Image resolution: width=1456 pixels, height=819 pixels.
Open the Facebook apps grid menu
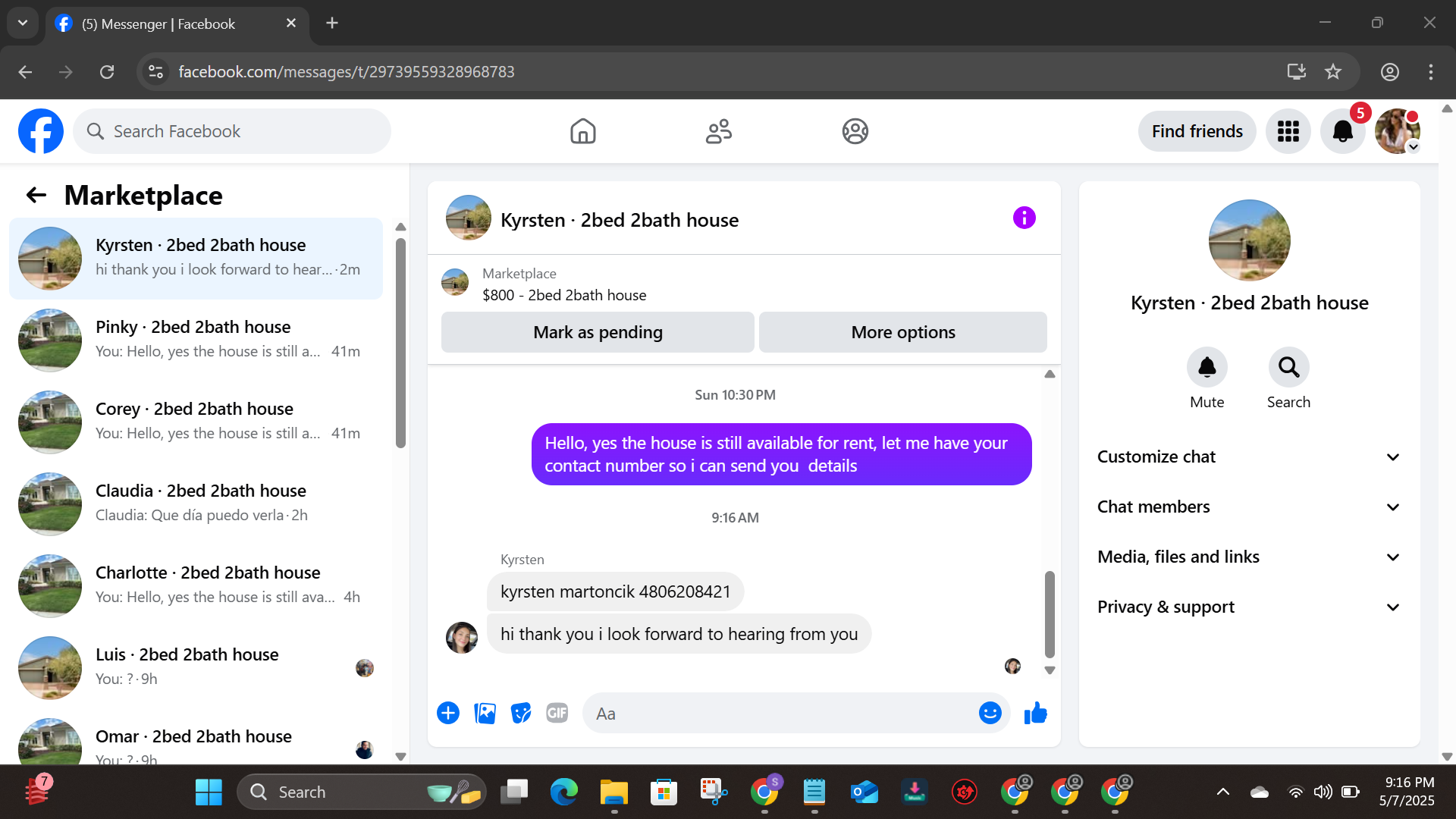click(x=1288, y=131)
